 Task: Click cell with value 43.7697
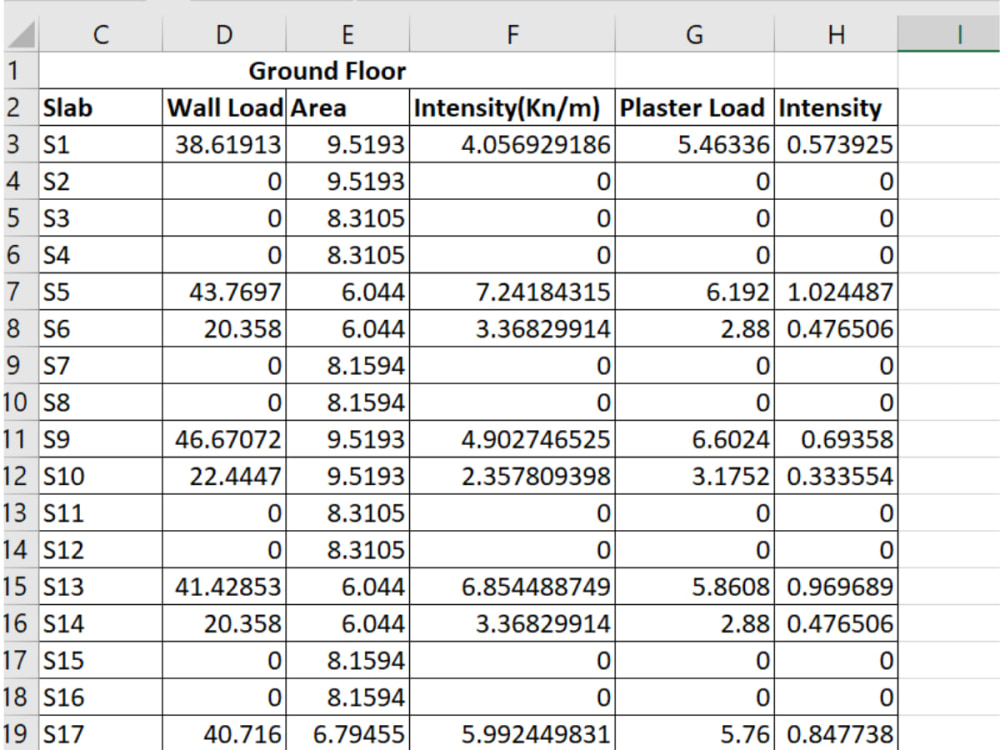[x=224, y=292]
